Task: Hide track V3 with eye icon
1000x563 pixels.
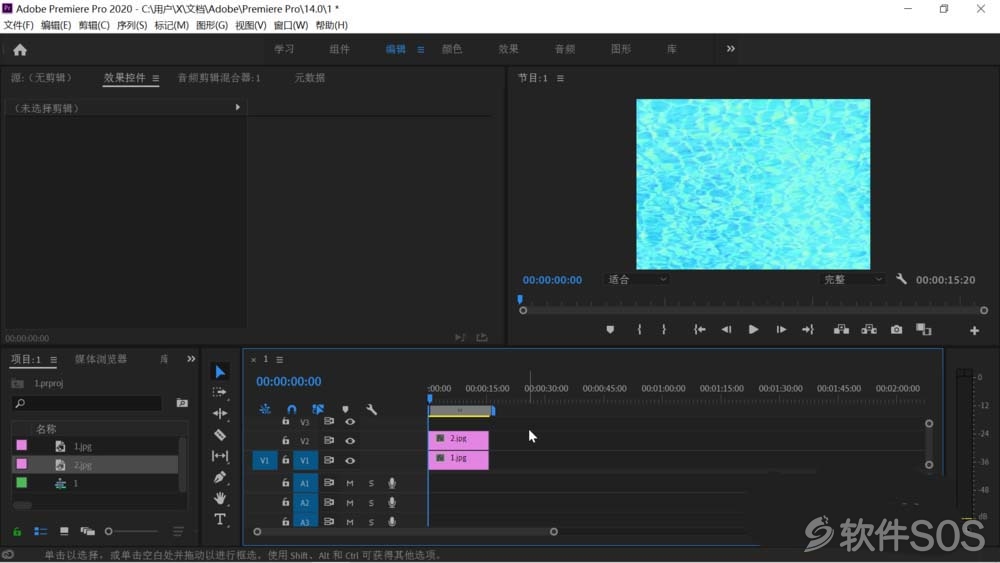Action: pyautogui.click(x=350, y=421)
